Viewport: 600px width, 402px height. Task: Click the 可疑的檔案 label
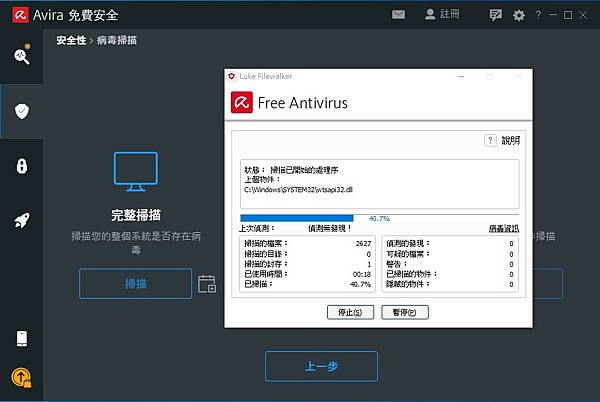click(408, 254)
